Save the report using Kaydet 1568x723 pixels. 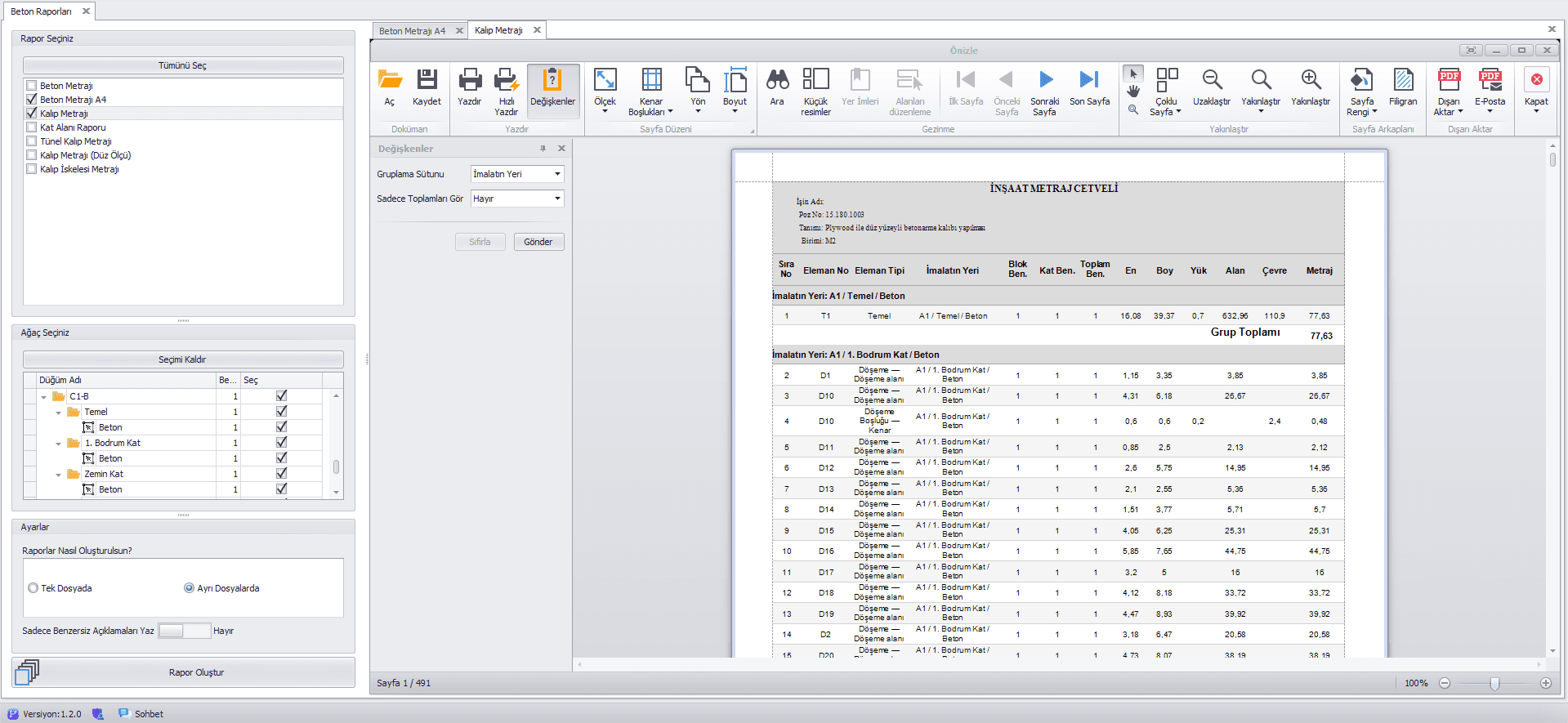coord(427,87)
